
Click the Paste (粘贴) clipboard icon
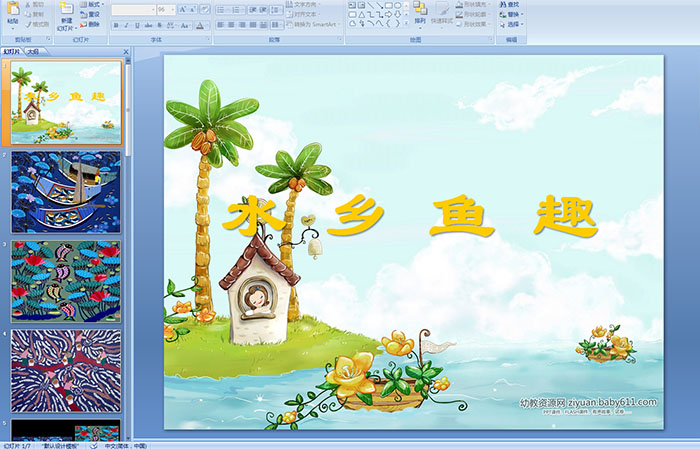point(13,9)
